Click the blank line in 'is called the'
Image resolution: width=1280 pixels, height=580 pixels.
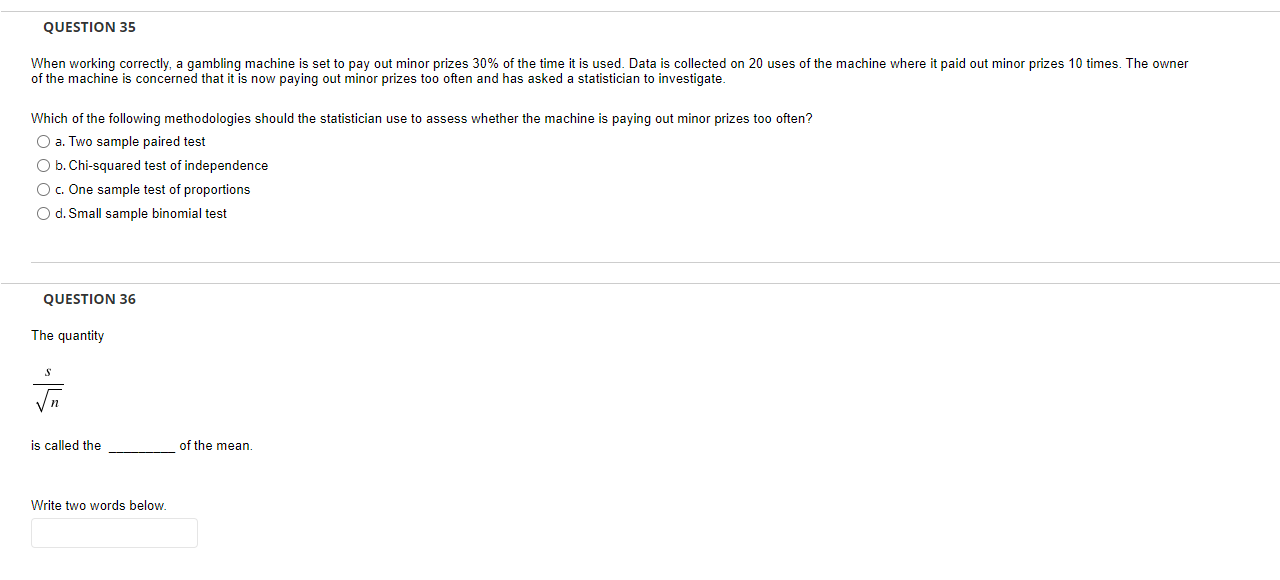pyautogui.click(x=143, y=445)
